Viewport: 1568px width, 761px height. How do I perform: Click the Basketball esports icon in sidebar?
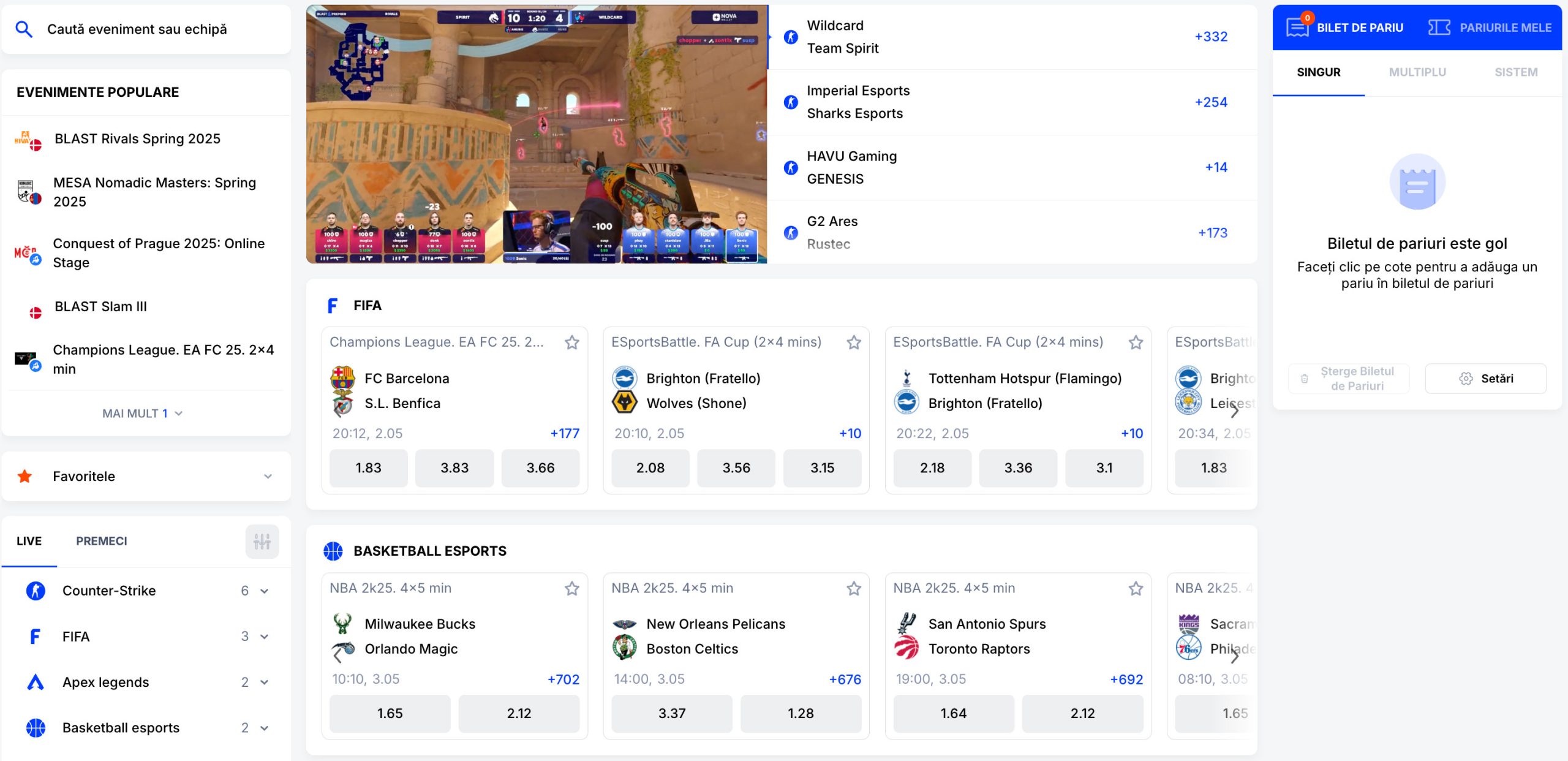[36, 728]
